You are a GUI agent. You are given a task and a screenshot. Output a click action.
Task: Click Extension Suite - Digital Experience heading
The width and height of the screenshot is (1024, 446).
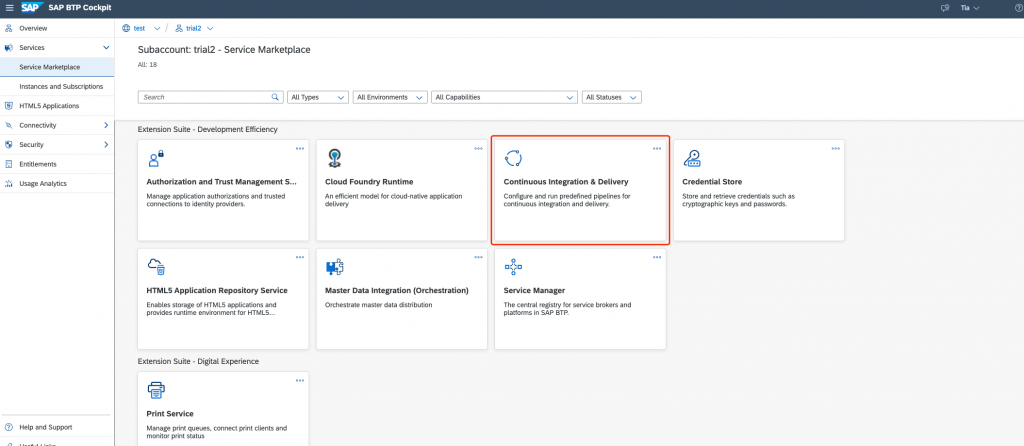(x=199, y=361)
